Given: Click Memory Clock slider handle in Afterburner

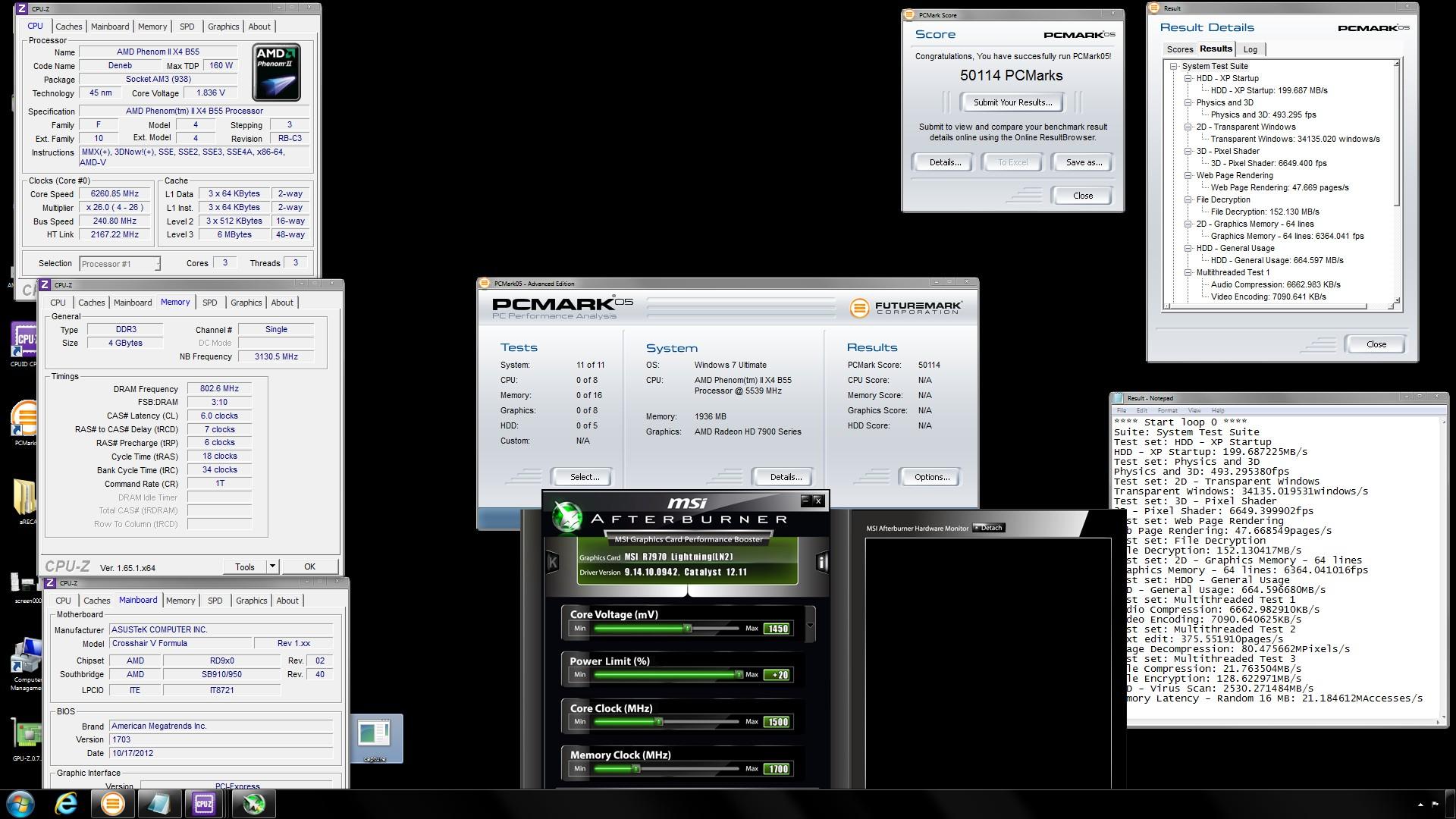Looking at the screenshot, I should tap(636, 769).
